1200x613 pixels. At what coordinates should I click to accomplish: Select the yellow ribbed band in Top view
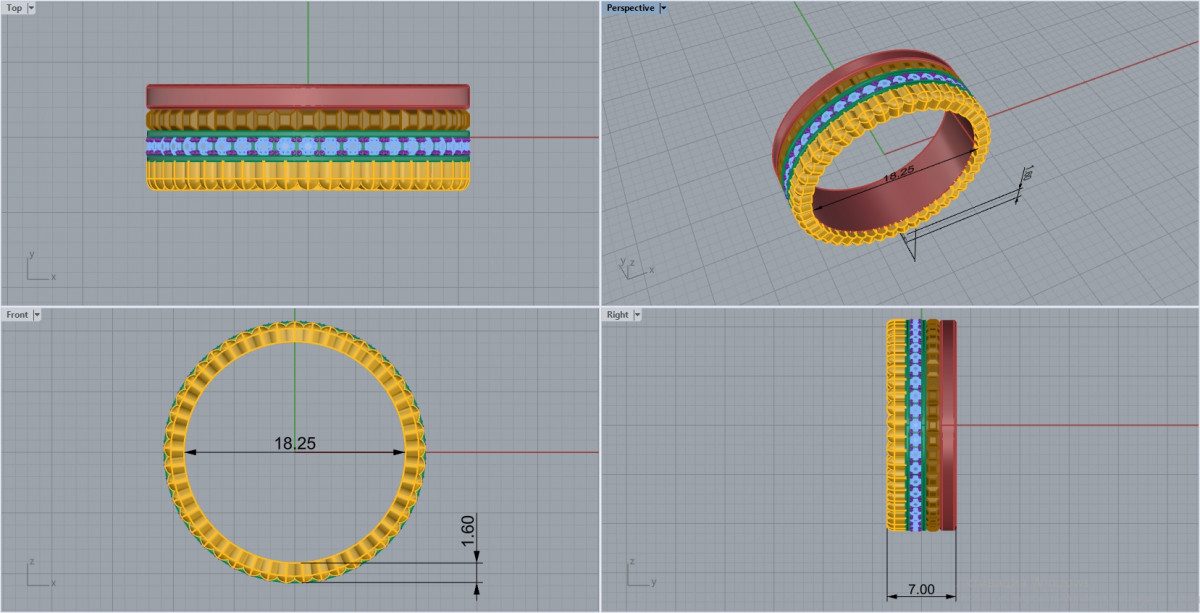308,176
